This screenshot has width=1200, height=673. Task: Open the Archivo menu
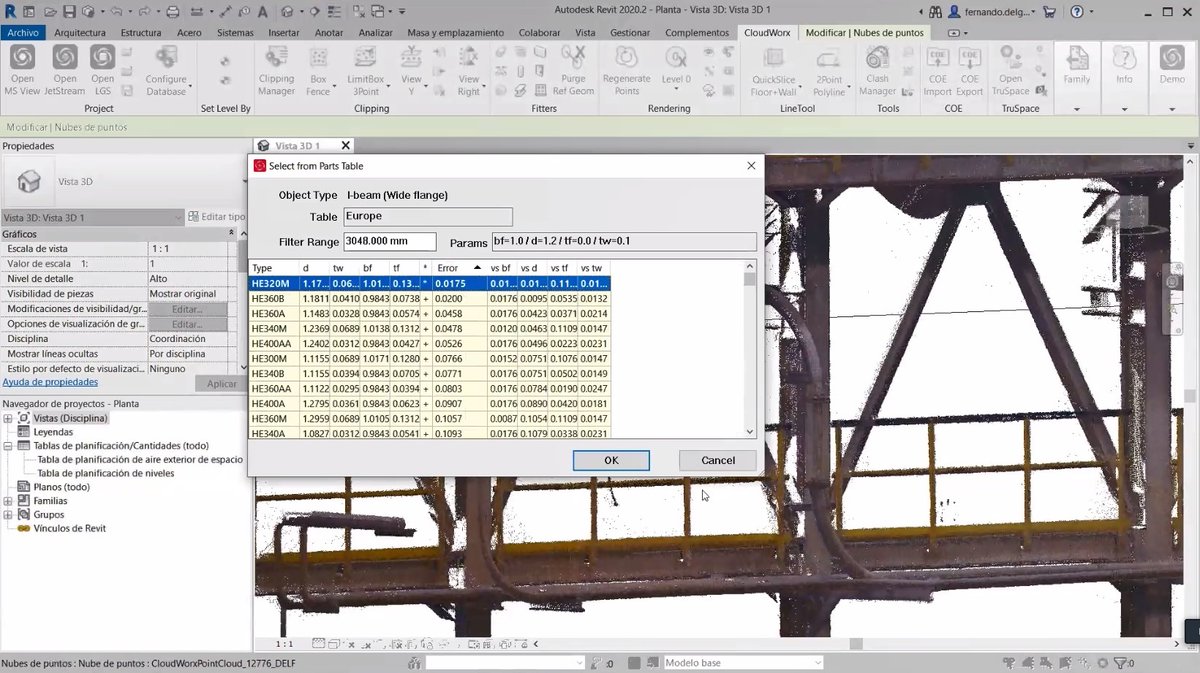(x=22, y=32)
